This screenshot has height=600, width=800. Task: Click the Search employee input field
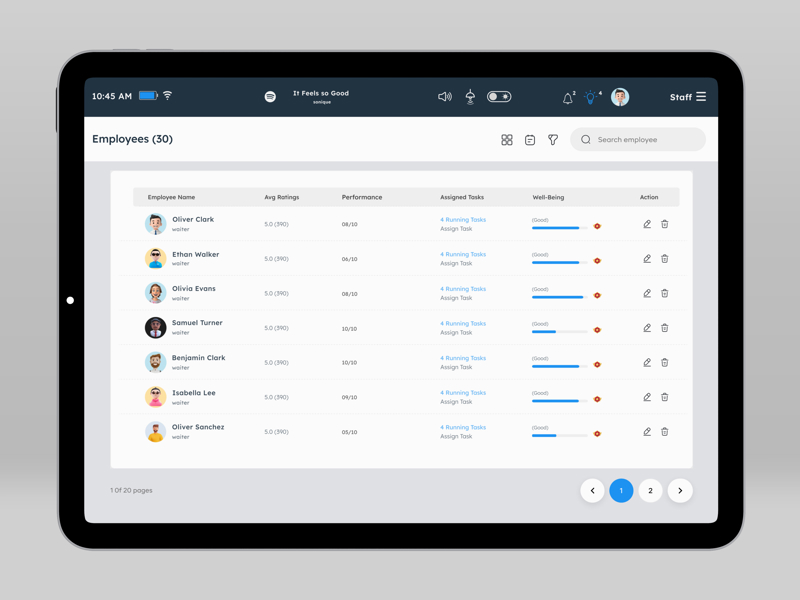click(645, 140)
